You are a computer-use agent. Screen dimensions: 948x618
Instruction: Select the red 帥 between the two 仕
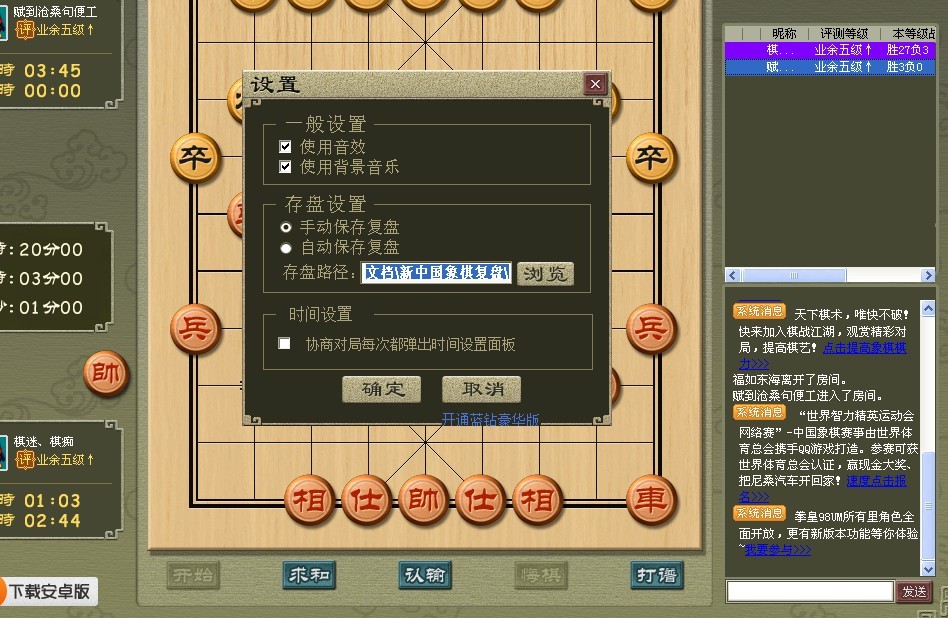[x=423, y=500]
